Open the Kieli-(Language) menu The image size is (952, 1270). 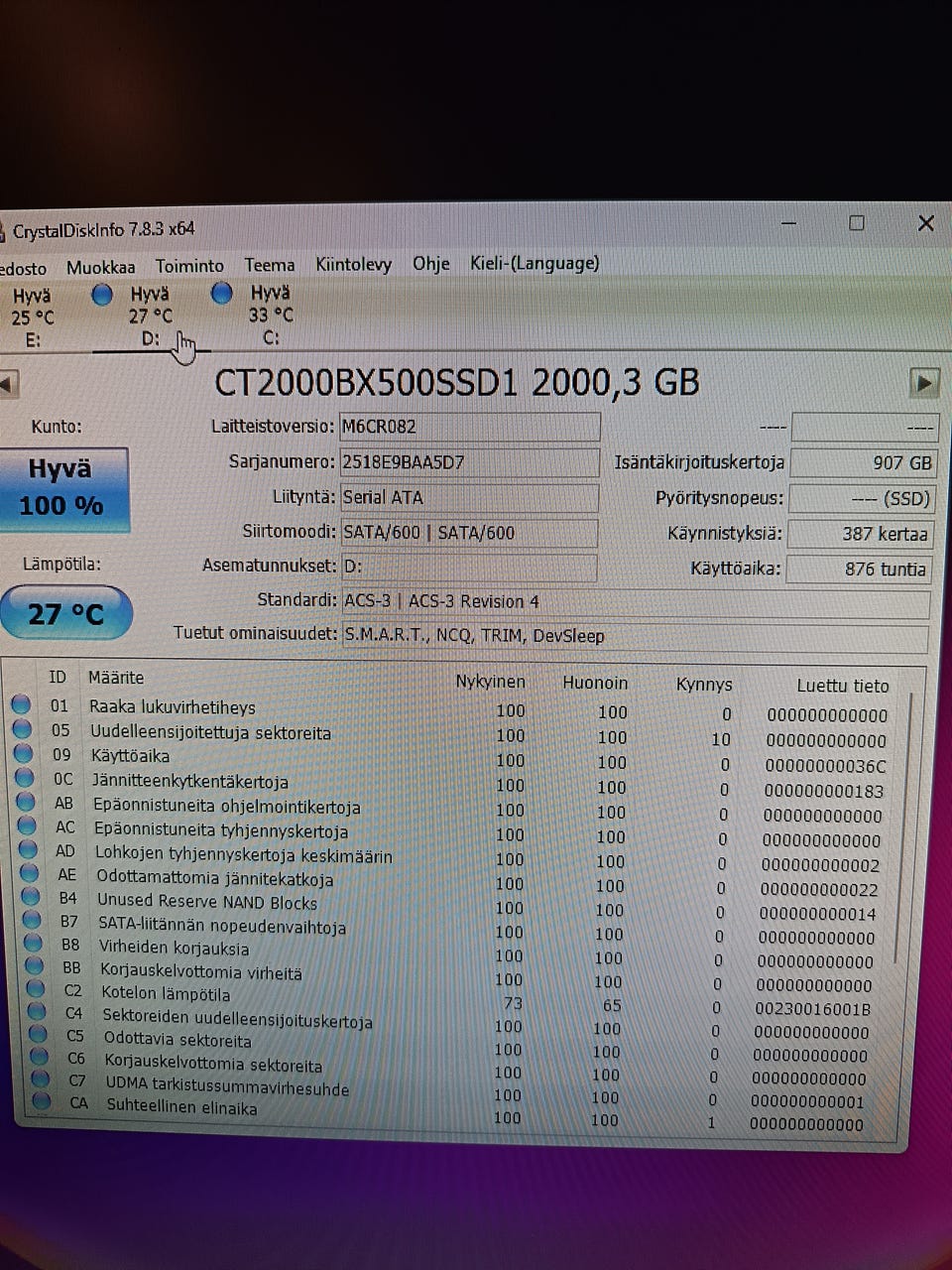click(535, 263)
